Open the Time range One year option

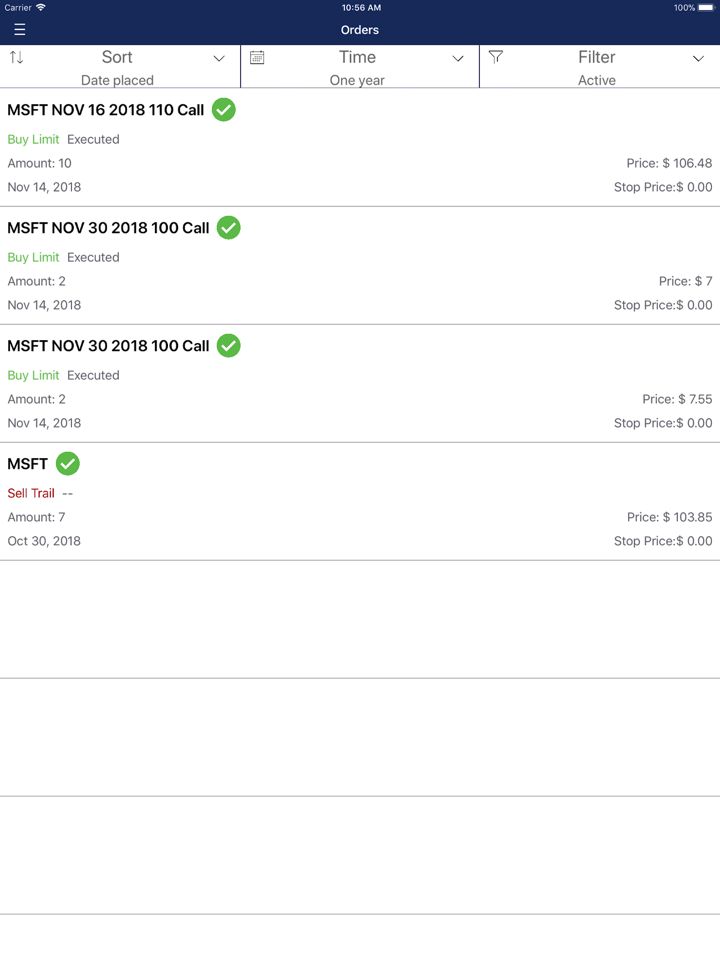tap(357, 80)
